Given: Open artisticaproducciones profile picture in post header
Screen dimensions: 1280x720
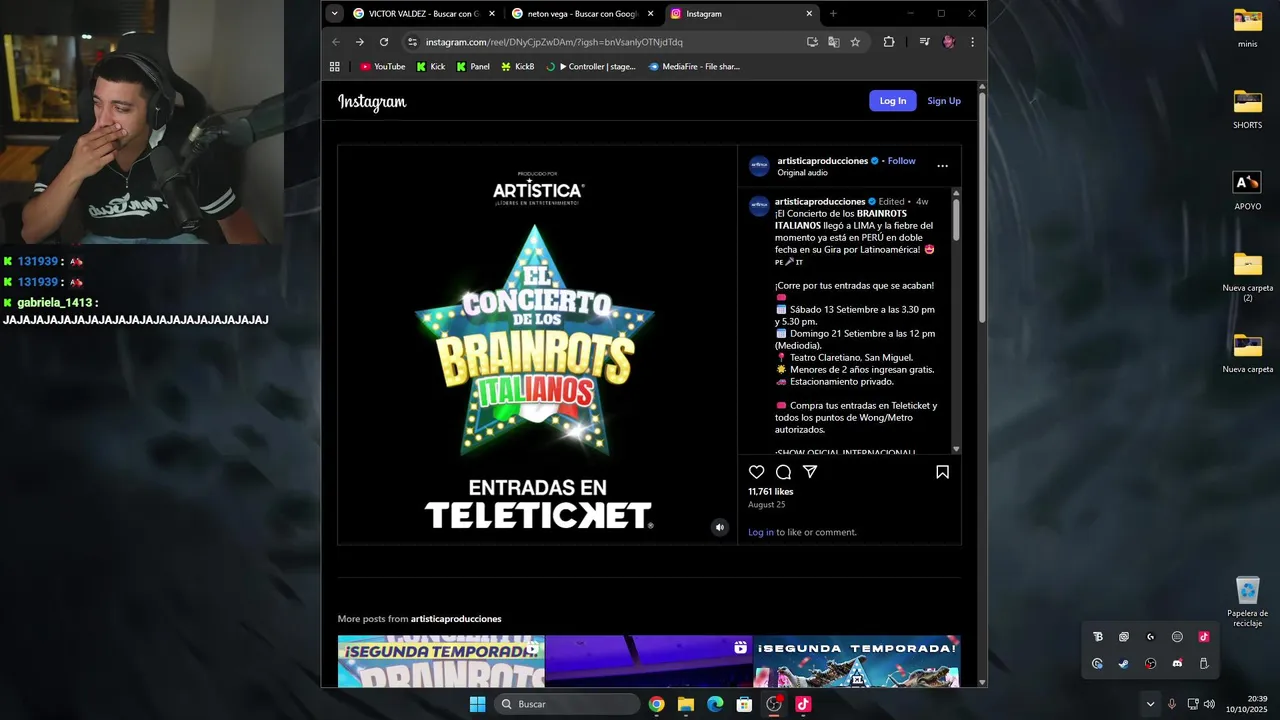Looking at the screenshot, I should coord(759,166).
